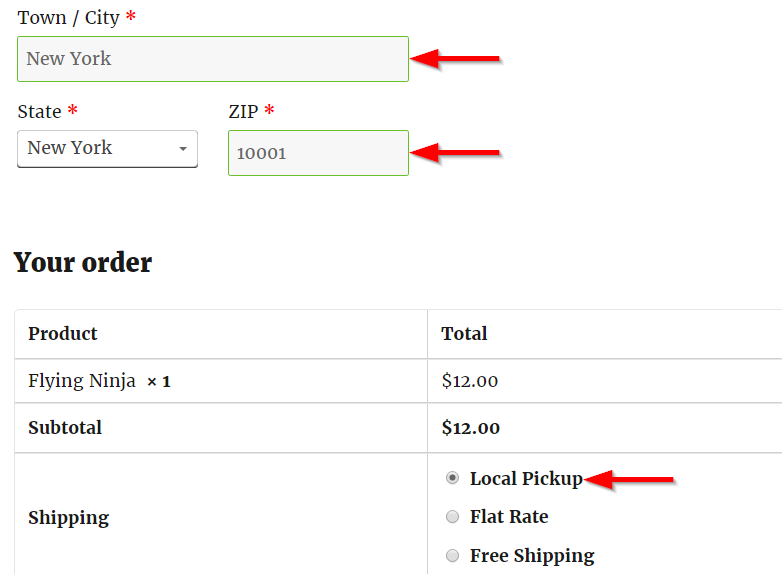
Task: Click the Shipping row label
Action: [68, 518]
